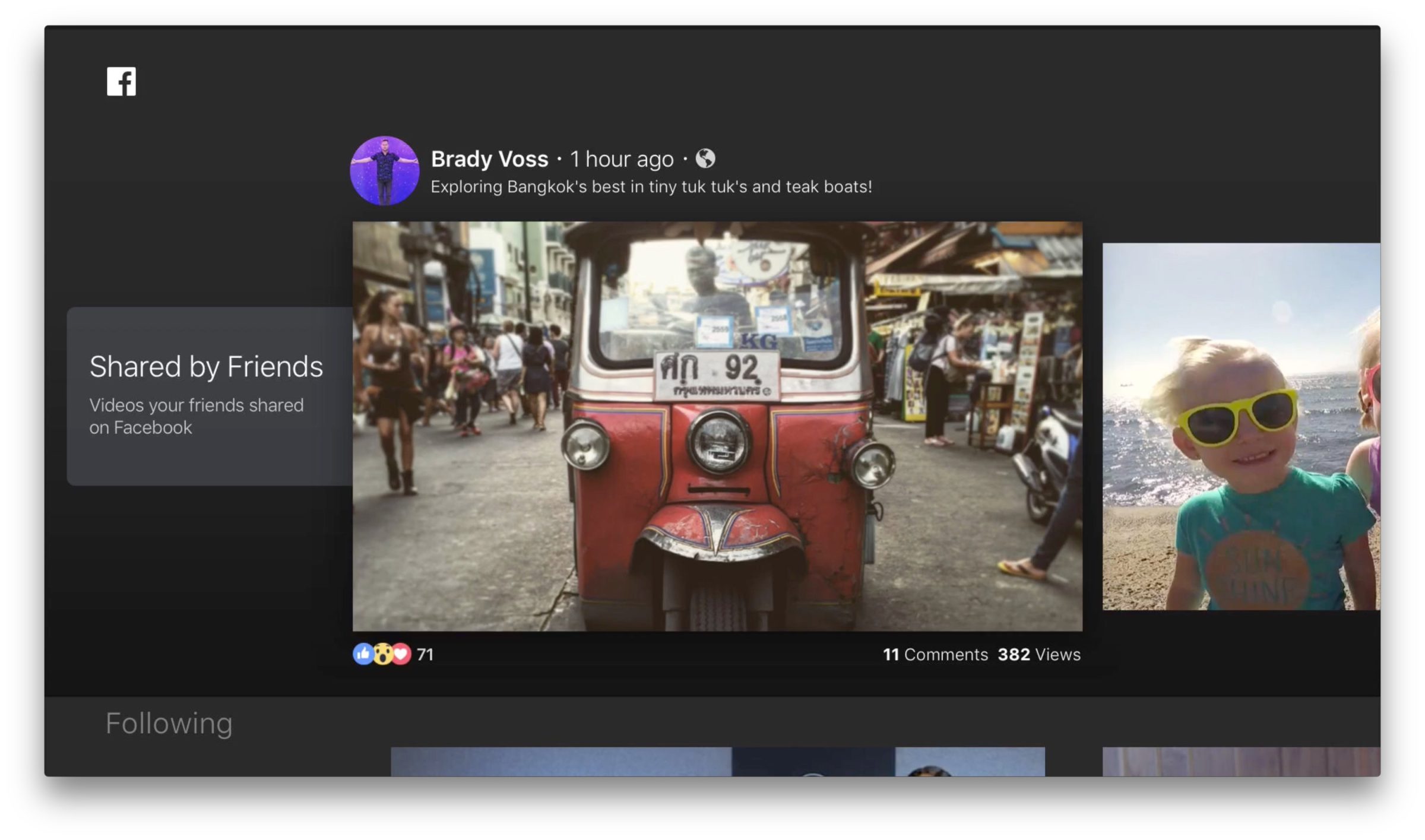Click the Facebook logo icon
Screen dimensions: 1425x840
pyautogui.click(x=121, y=81)
